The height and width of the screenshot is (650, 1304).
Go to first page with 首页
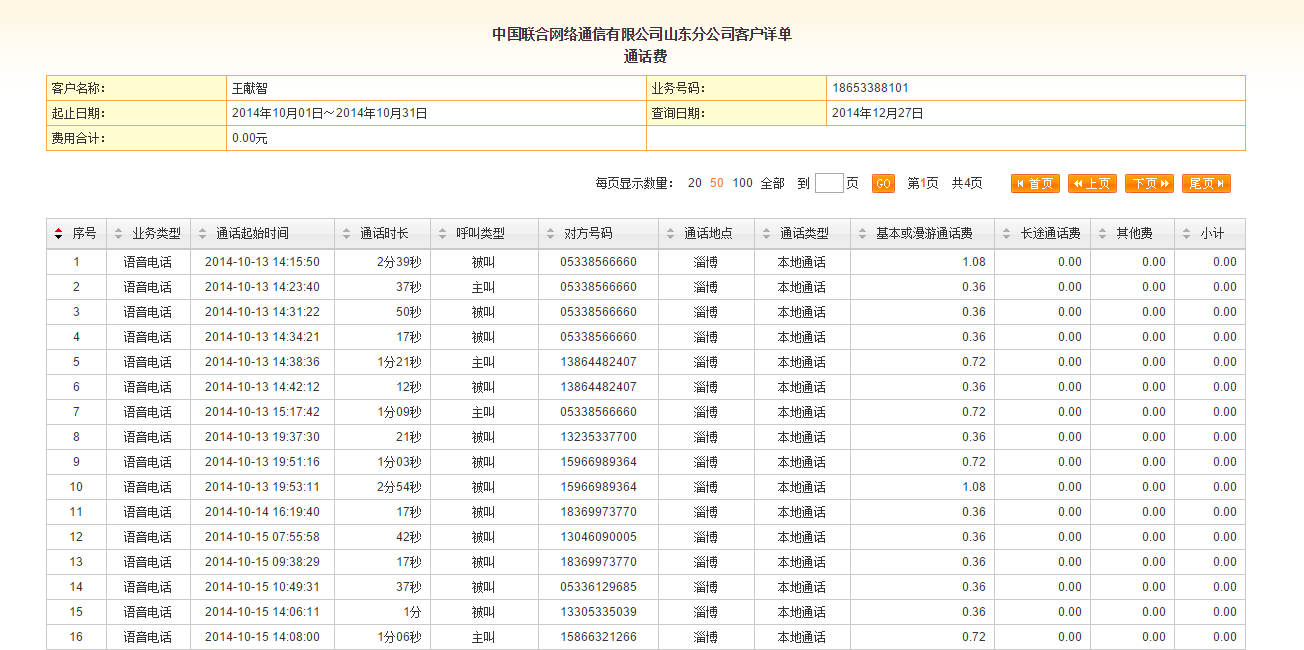[1035, 184]
